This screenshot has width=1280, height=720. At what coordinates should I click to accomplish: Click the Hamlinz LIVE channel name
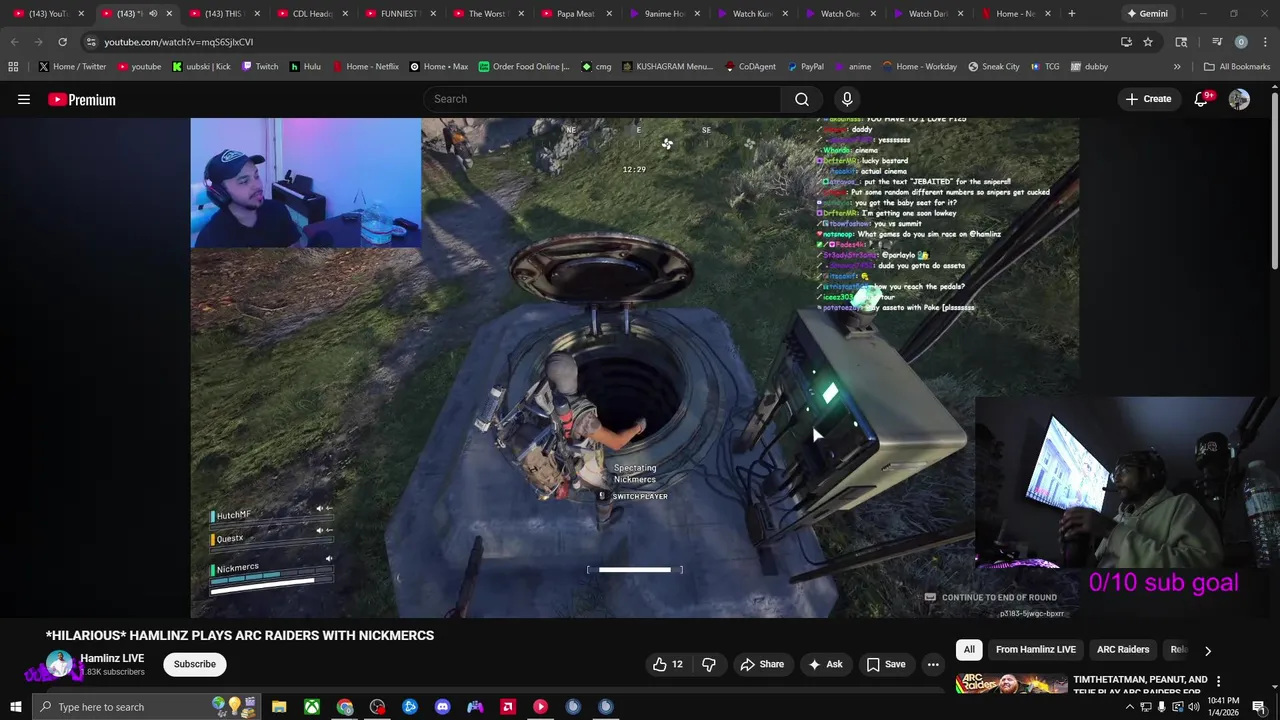point(112,658)
